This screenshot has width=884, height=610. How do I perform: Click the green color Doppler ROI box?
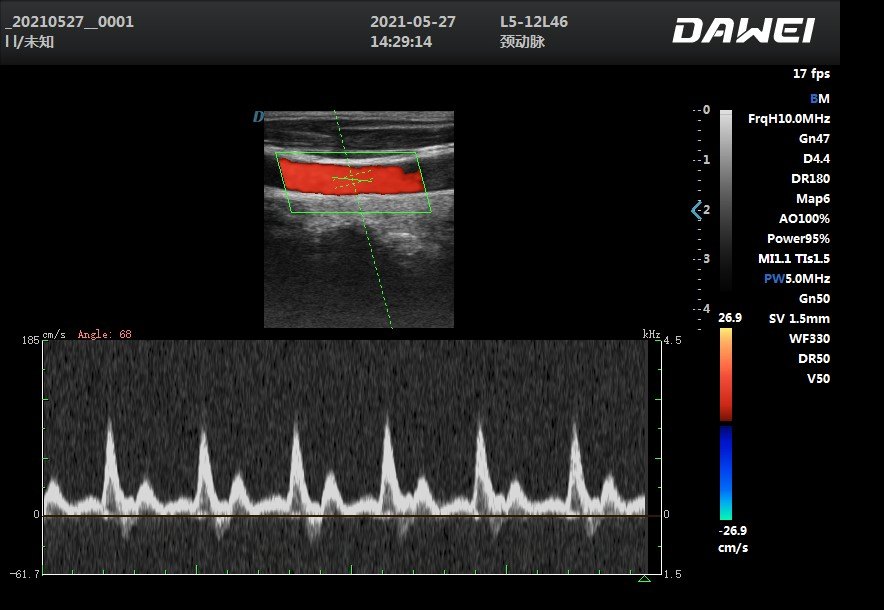(353, 182)
